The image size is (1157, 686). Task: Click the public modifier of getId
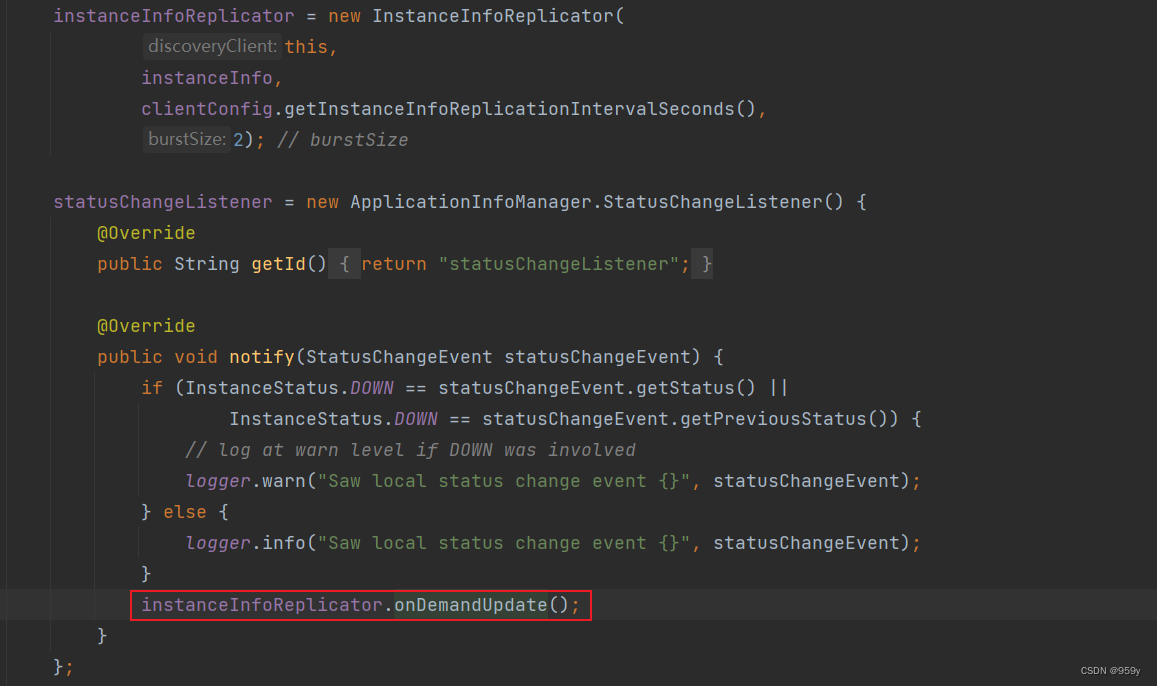point(129,263)
